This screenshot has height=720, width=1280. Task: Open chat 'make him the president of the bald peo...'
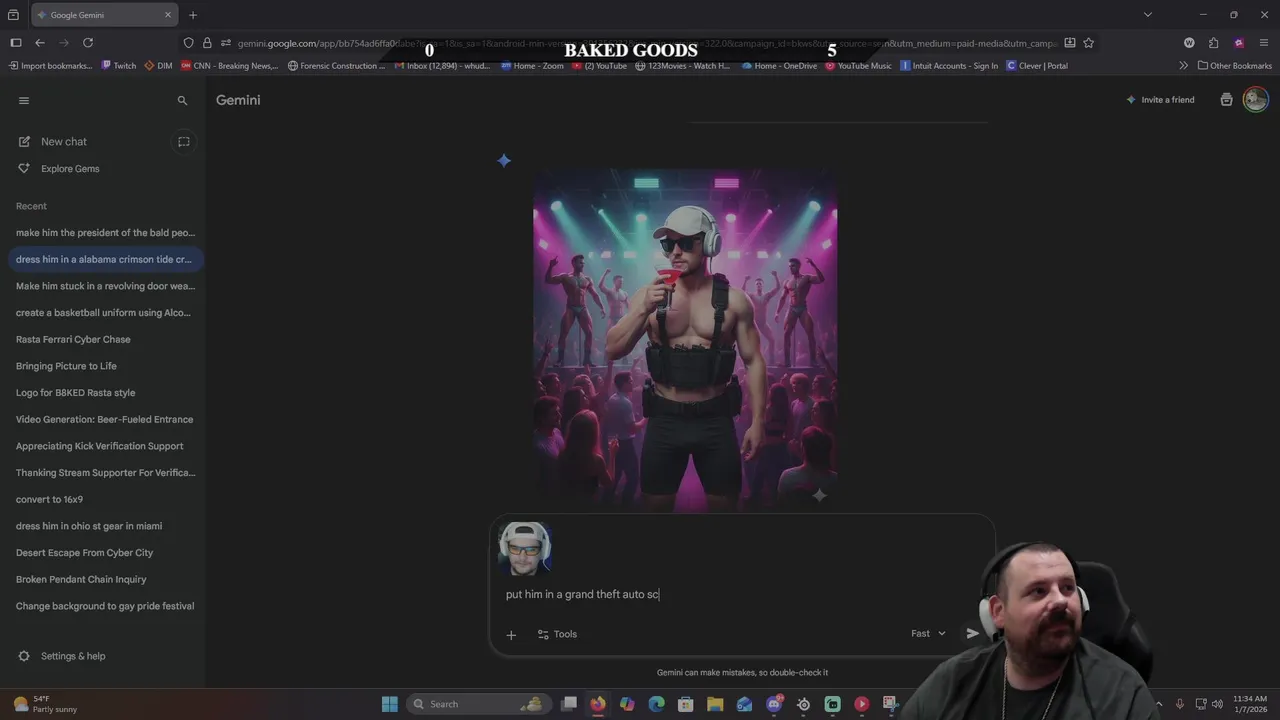tap(105, 232)
